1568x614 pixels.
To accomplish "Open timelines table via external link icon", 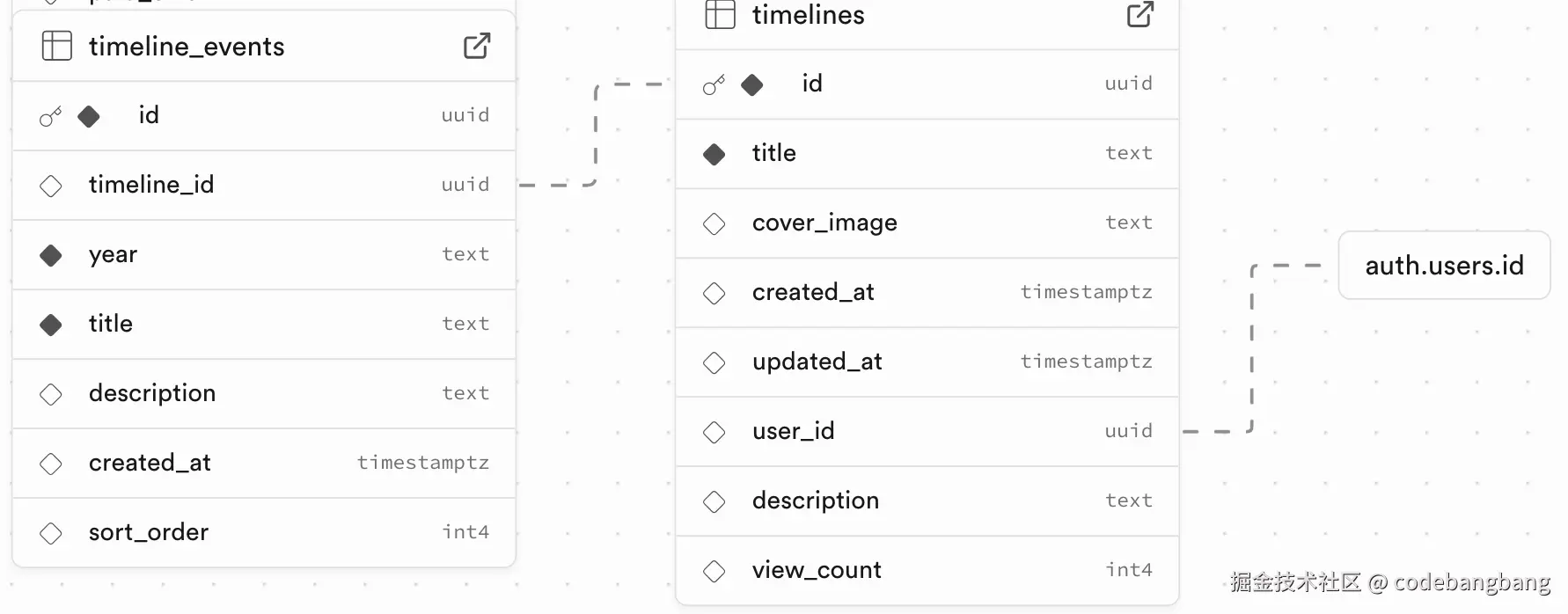I will pos(1140,14).
